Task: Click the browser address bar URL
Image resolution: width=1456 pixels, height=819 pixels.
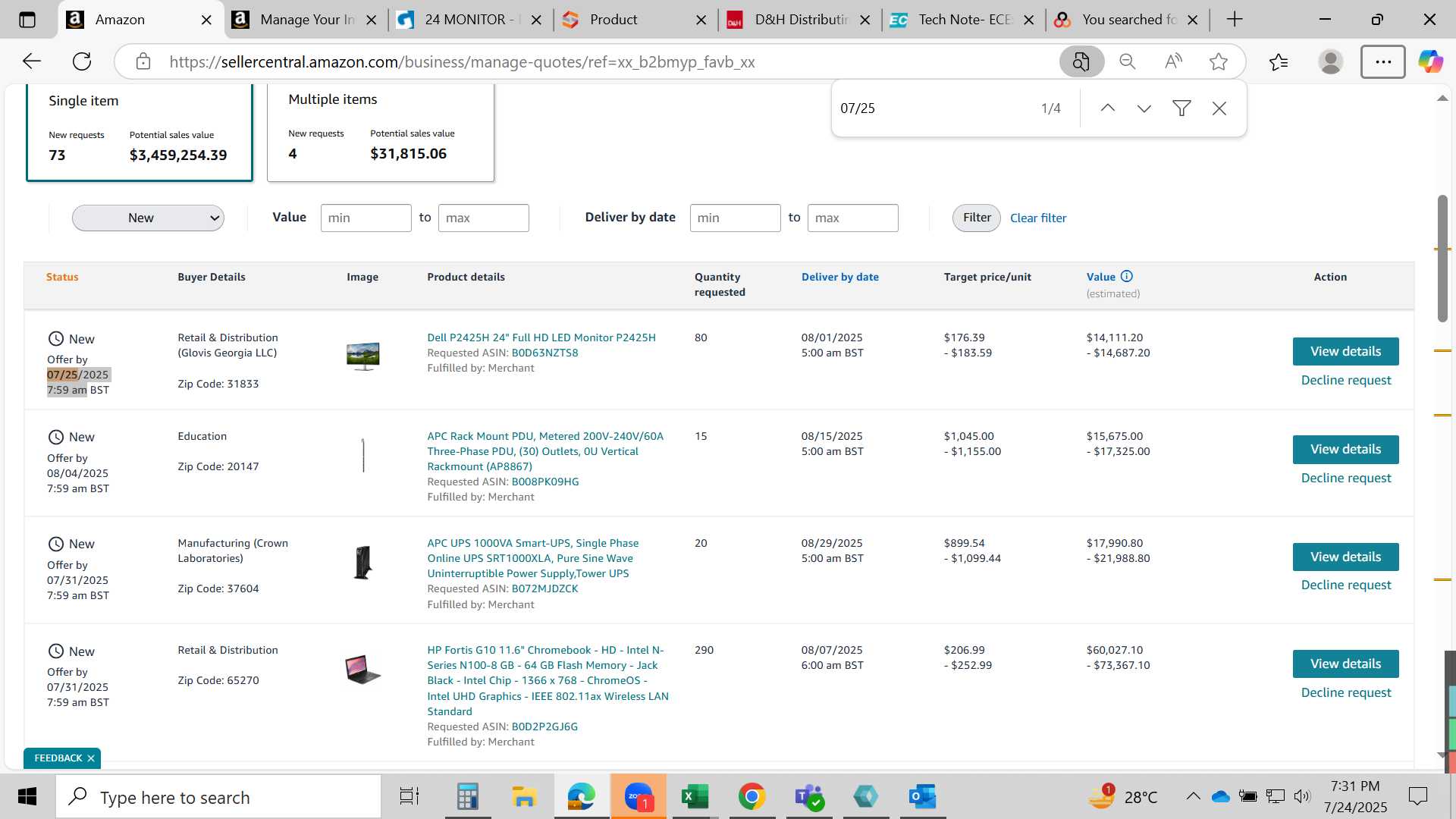Action: click(x=462, y=62)
